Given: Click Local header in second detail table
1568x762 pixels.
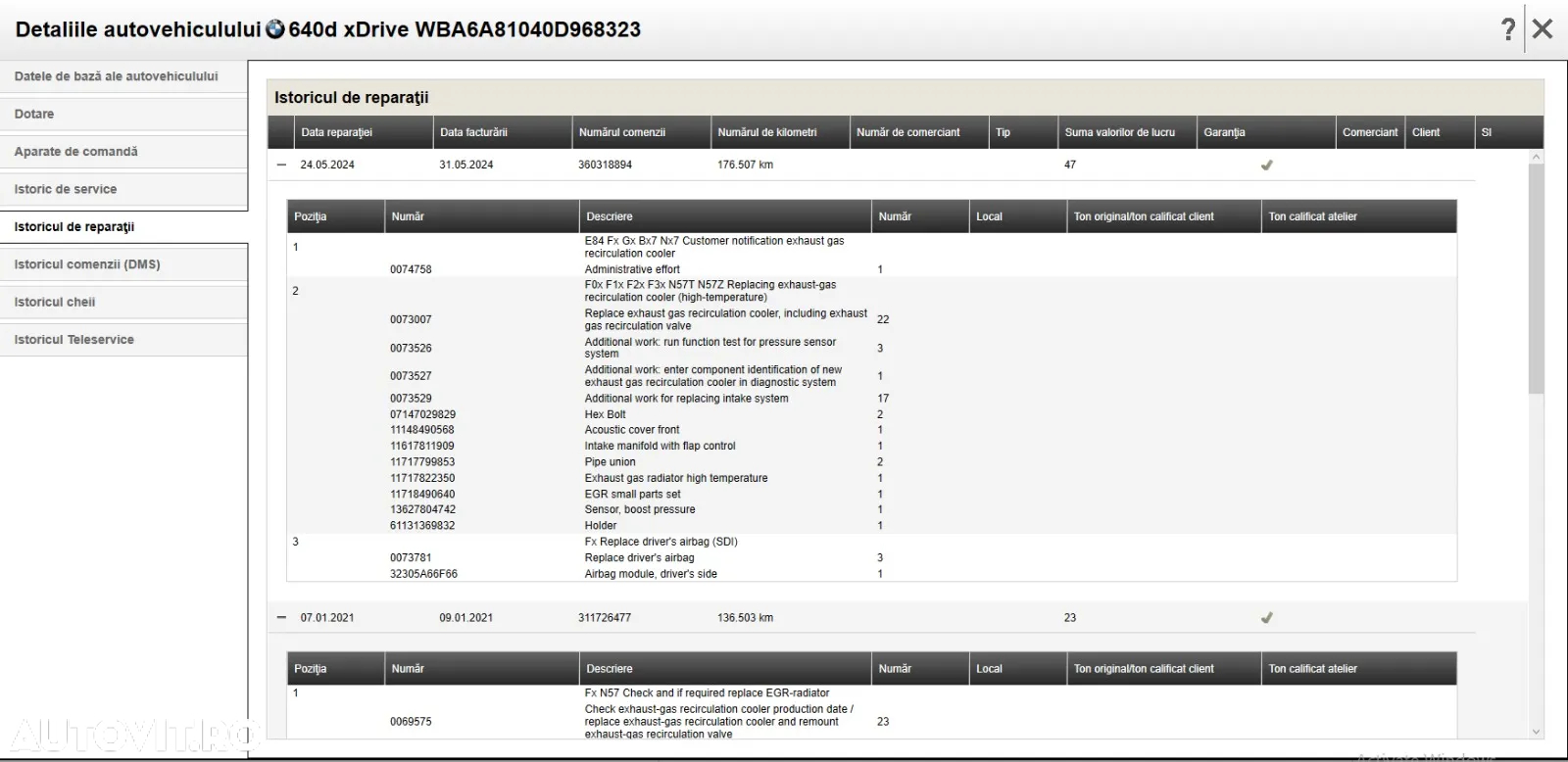Looking at the screenshot, I should [1017, 669].
